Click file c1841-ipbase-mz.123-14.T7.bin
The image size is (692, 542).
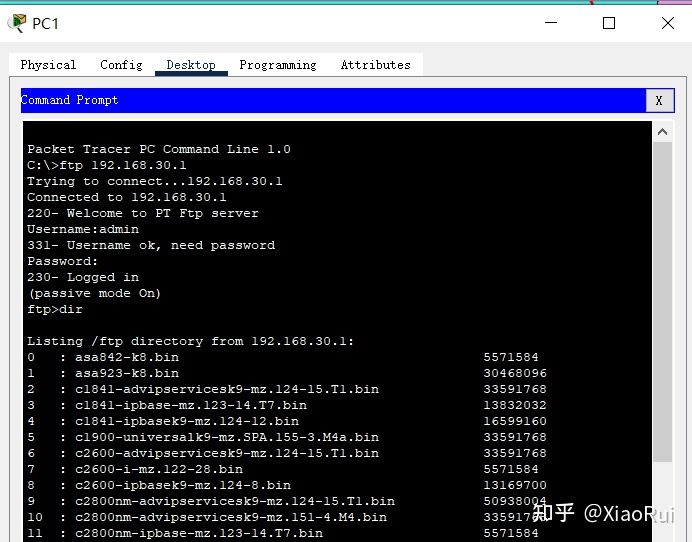tap(191, 405)
